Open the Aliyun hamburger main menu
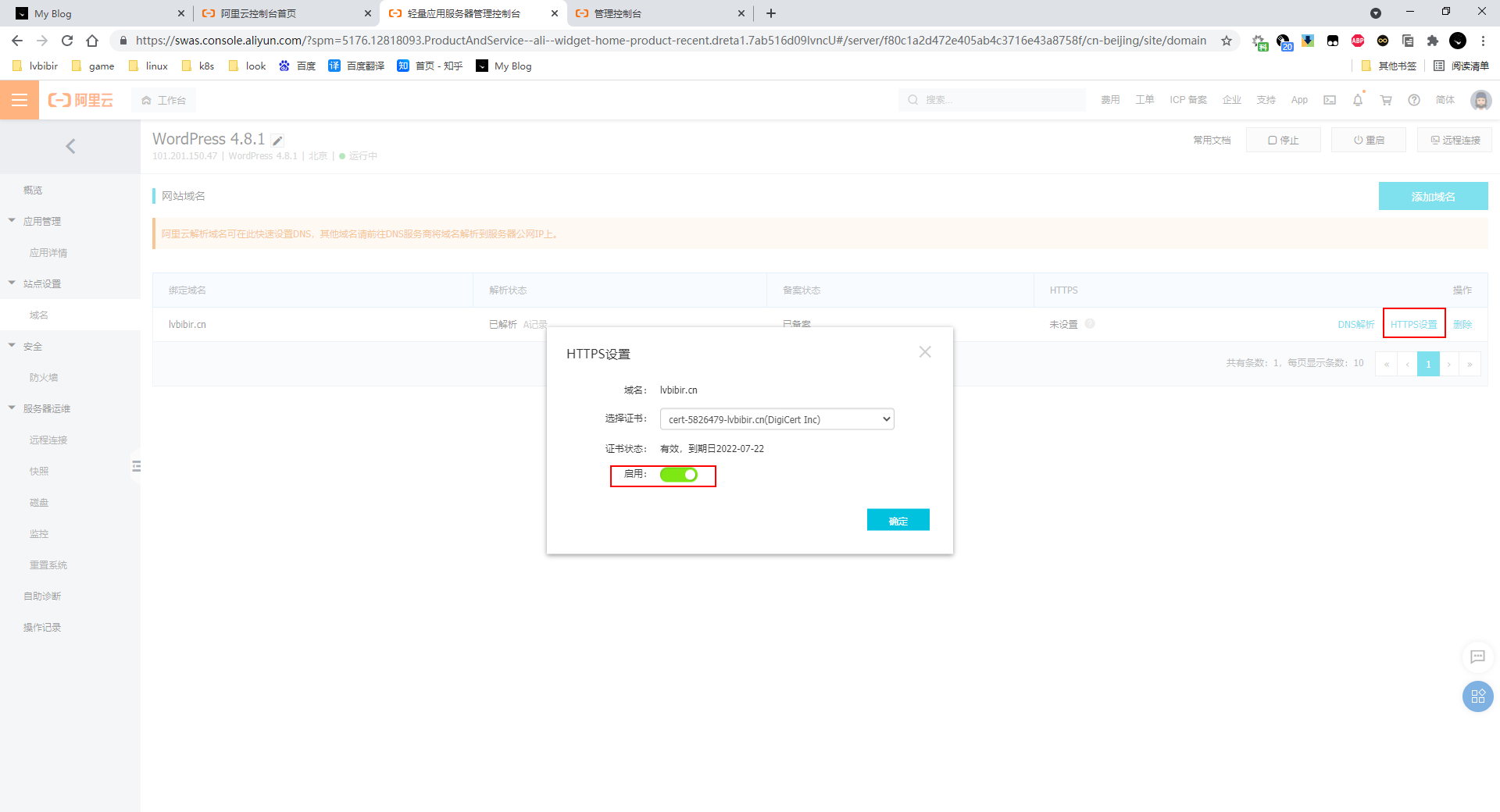Screen dimensions: 1500x812 19,100
